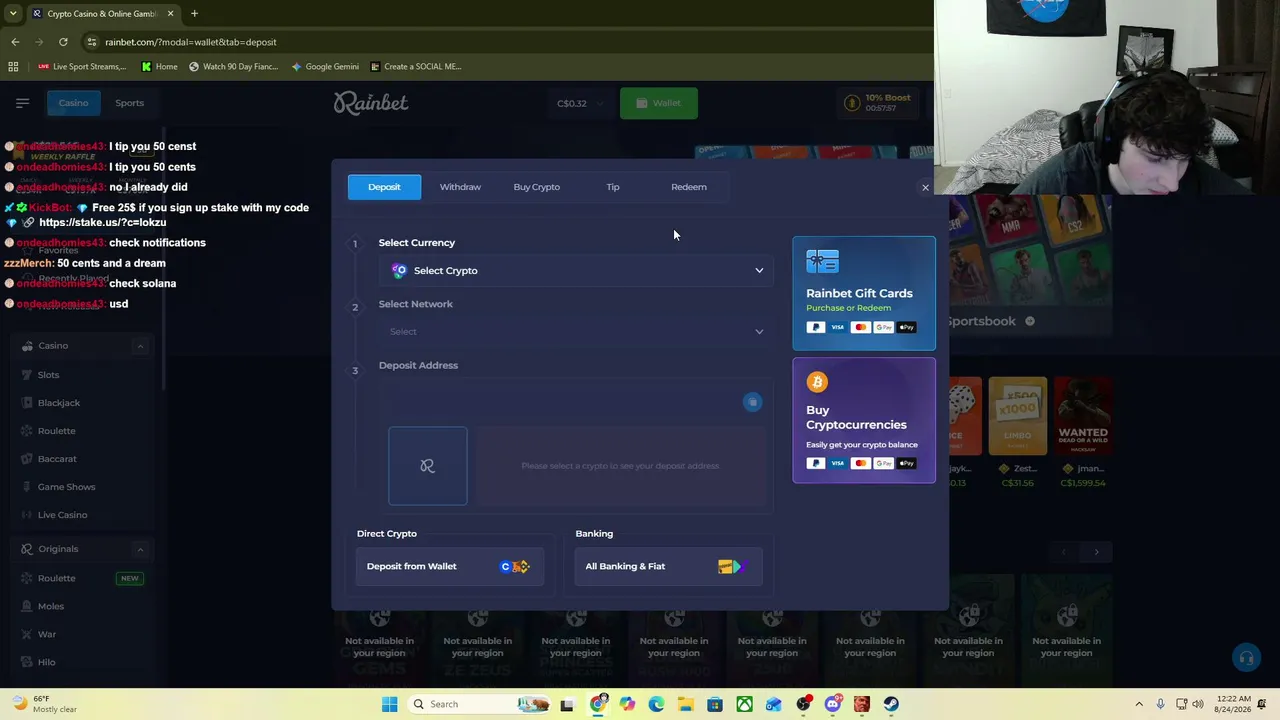Expand the C$0.32 balance dropdown

pyautogui.click(x=581, y=103)
